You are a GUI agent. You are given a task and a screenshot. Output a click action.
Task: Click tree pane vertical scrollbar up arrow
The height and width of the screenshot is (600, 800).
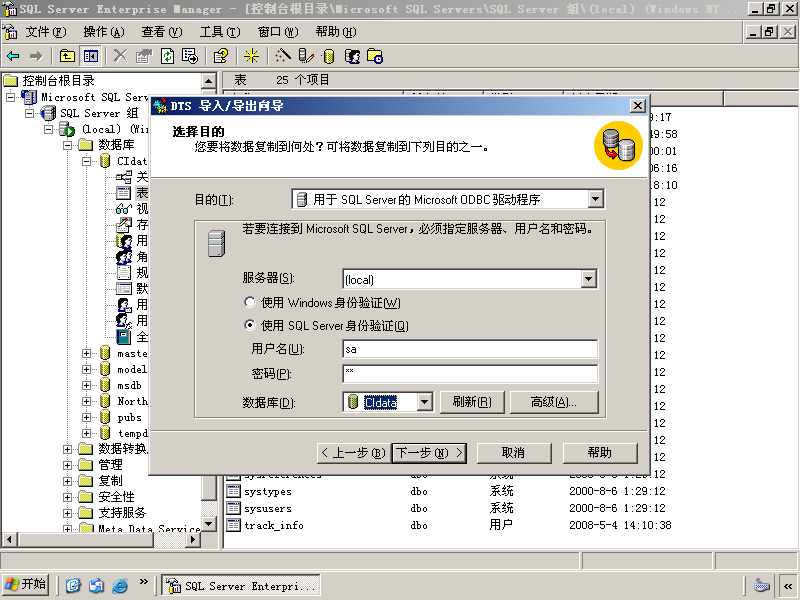point(209,81)
